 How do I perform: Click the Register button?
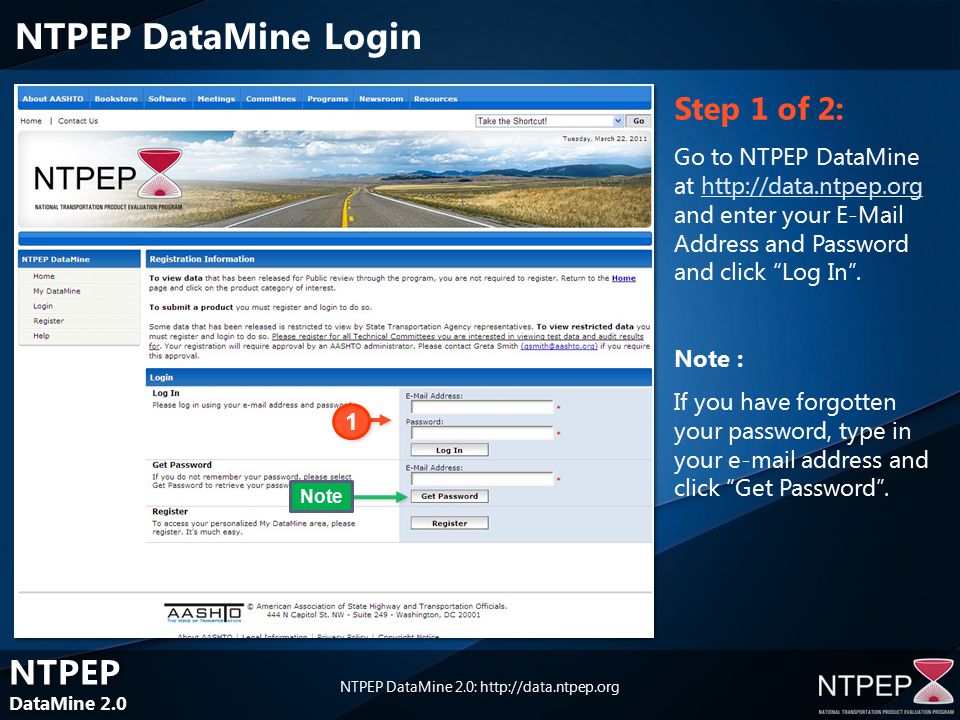449,523
